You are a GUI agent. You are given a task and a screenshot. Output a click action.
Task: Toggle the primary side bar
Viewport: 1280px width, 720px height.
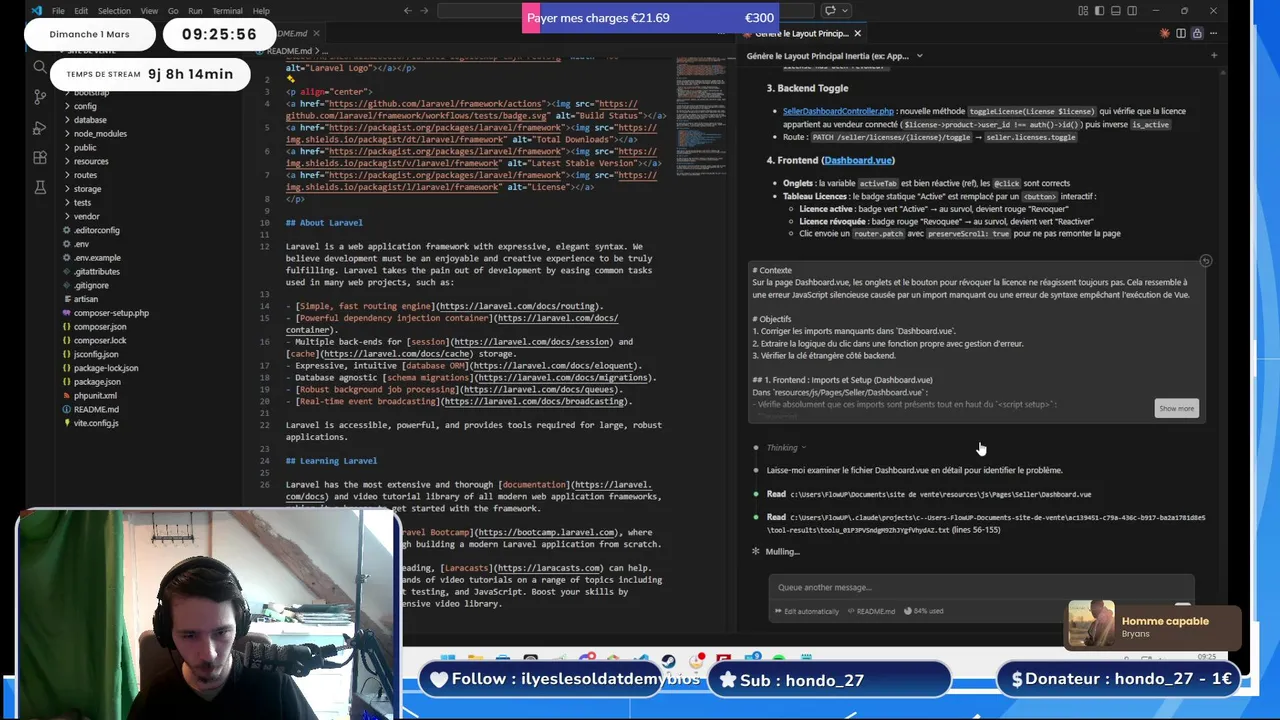tap(1099, 11)
